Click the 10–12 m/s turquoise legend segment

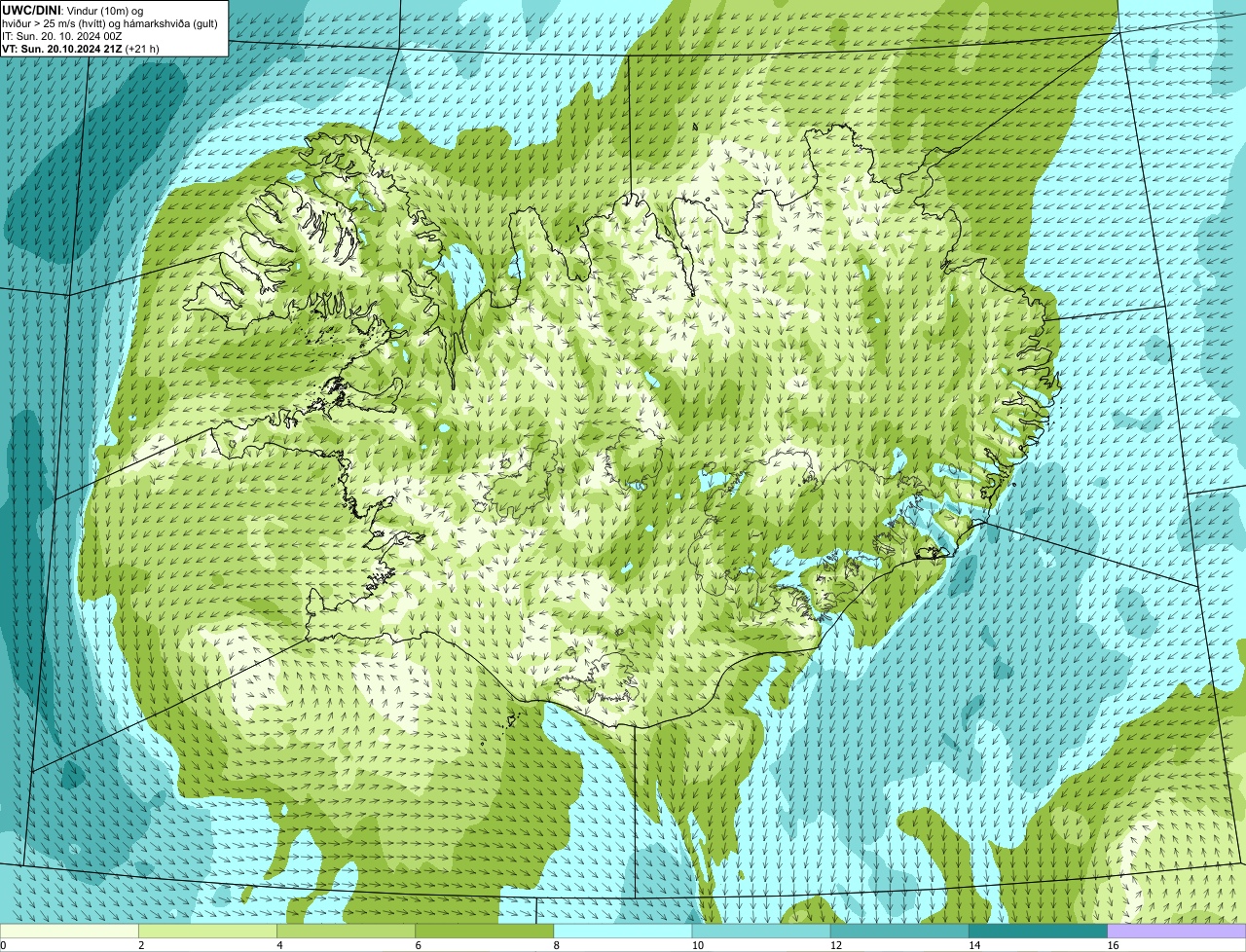coord(761,931)
